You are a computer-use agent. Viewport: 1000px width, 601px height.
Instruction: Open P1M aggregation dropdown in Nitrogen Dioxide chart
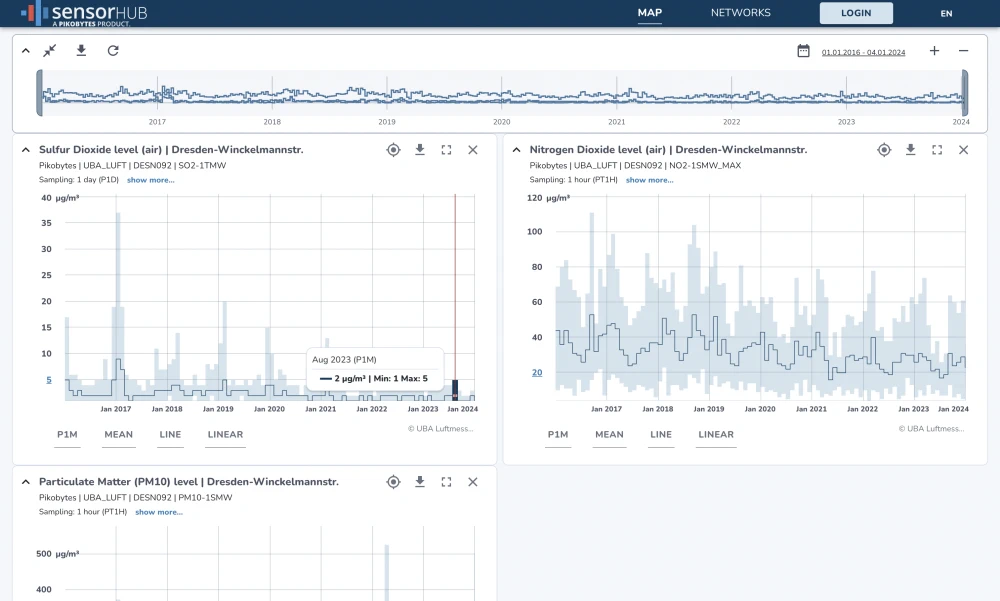[557, 434]
